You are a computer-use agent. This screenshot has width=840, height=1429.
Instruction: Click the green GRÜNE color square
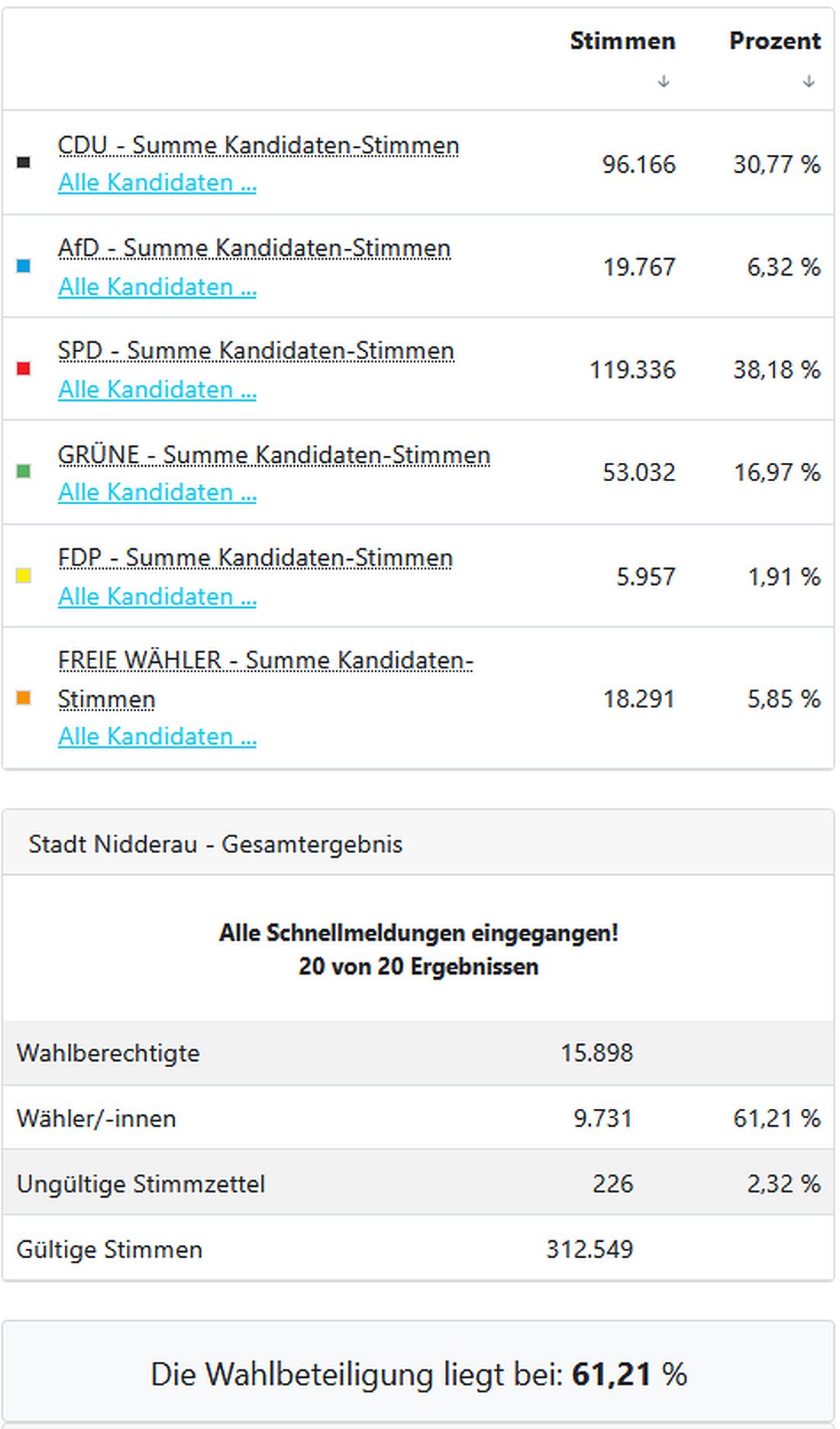point(24,471)
